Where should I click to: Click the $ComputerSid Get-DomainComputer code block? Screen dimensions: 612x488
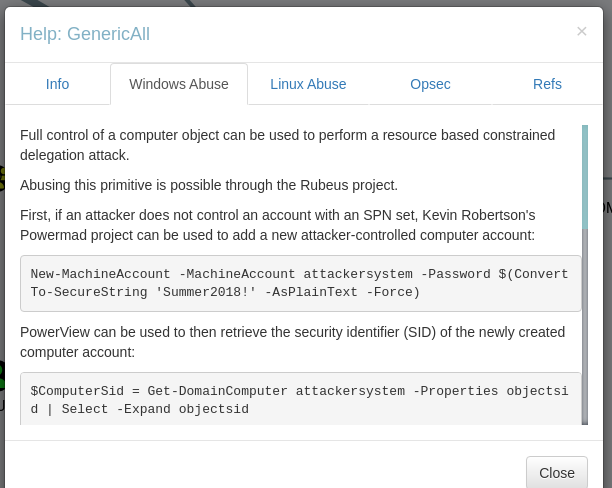tap(300, 400)
